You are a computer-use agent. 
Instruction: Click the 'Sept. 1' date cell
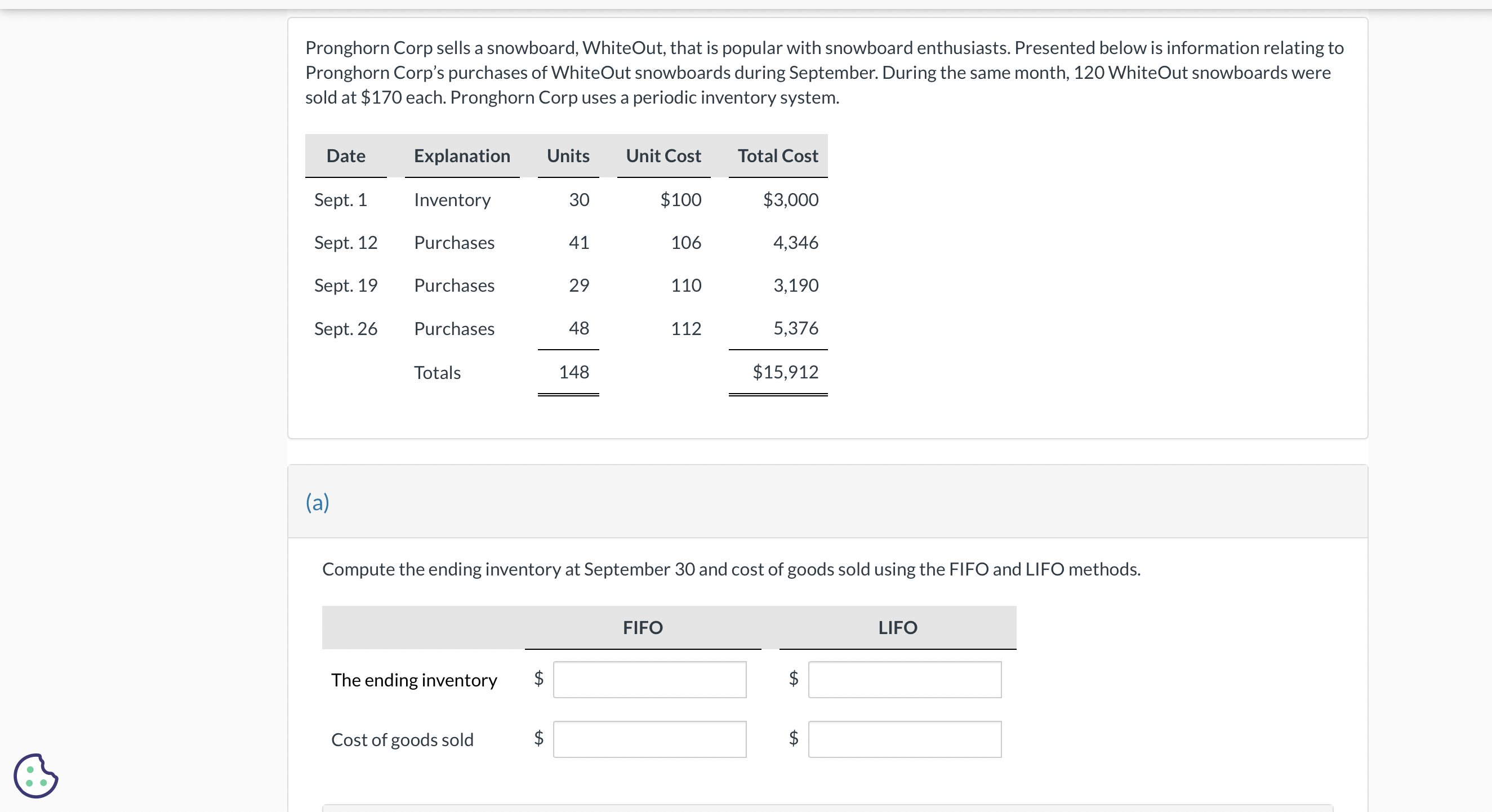pyautogui.click(x=341, y=199)
